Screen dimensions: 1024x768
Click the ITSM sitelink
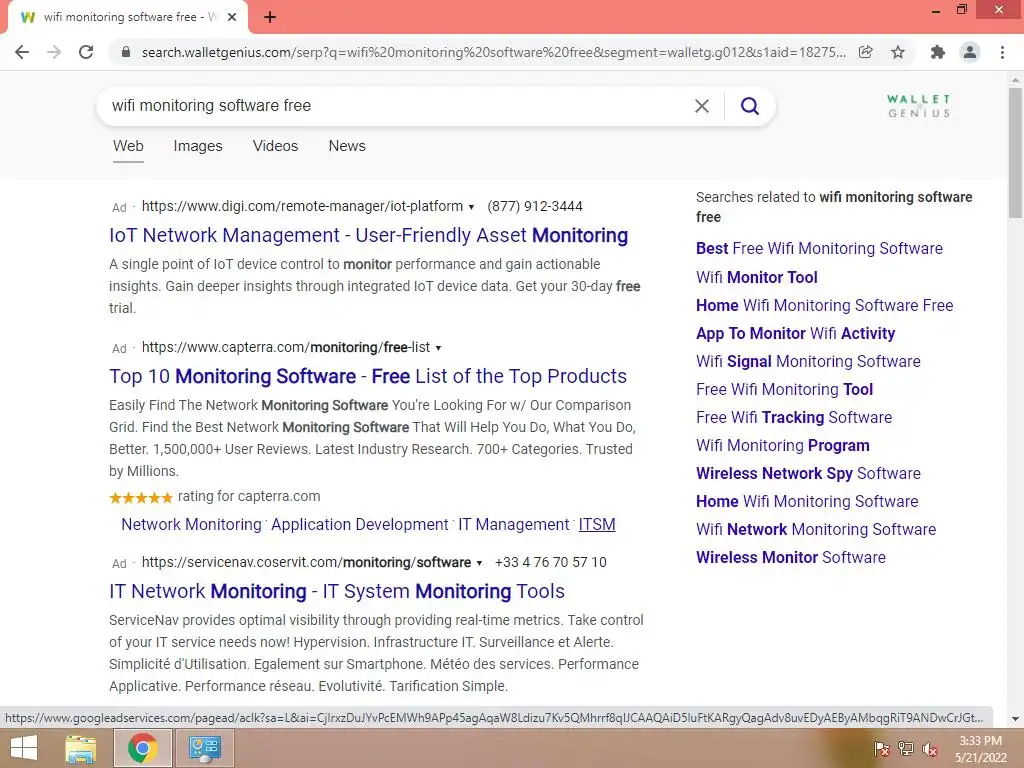point(597,524)
